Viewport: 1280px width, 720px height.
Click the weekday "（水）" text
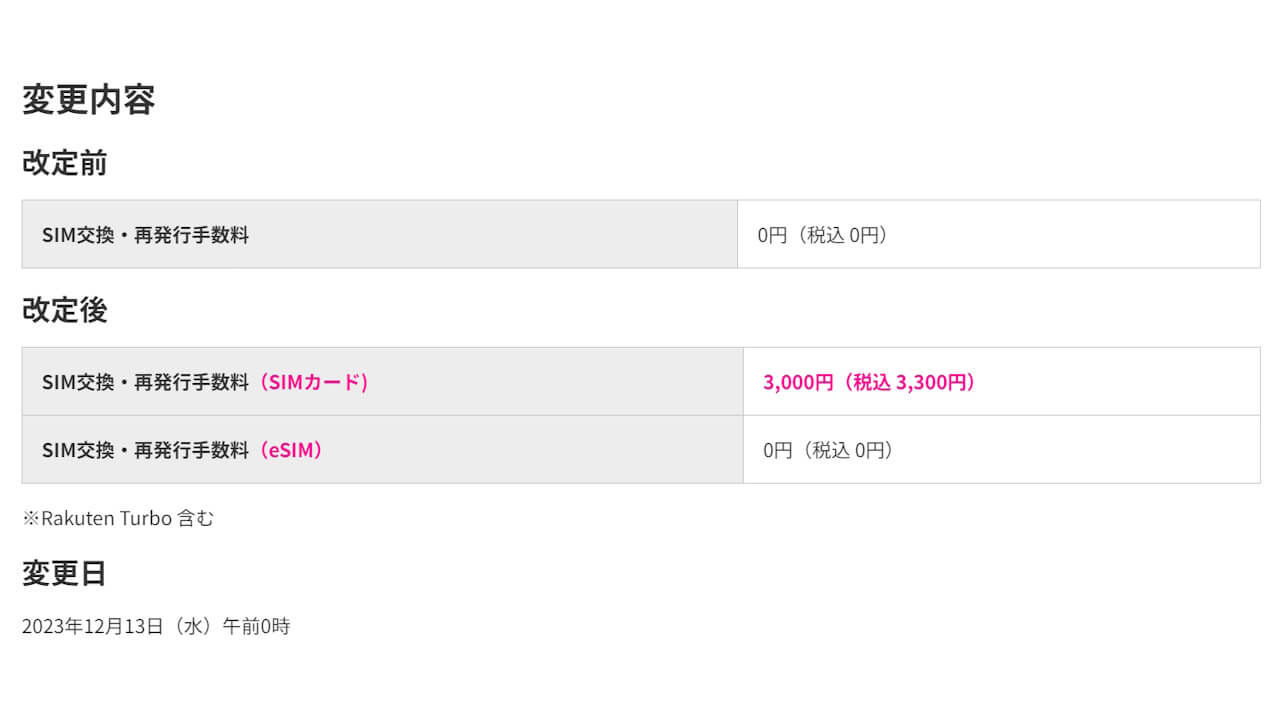pyautogui.click(x=192, y=627)
